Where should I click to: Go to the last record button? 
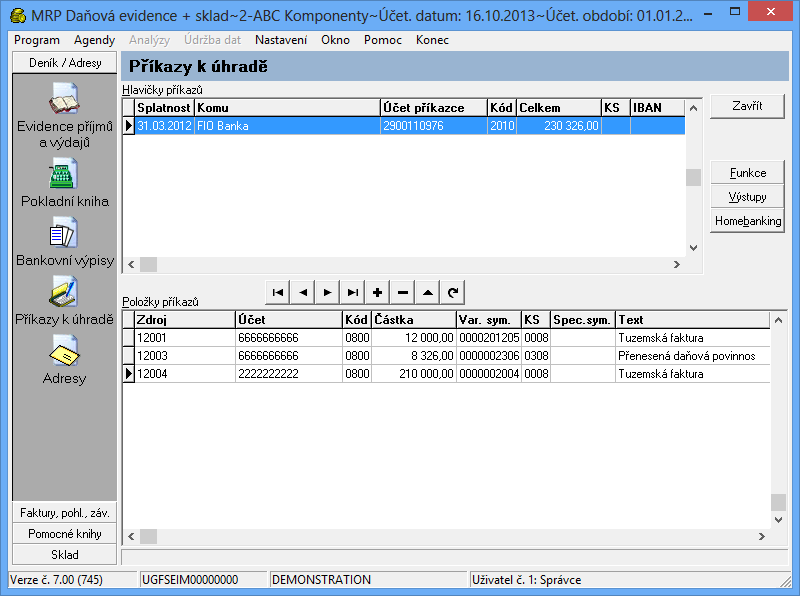352,292
